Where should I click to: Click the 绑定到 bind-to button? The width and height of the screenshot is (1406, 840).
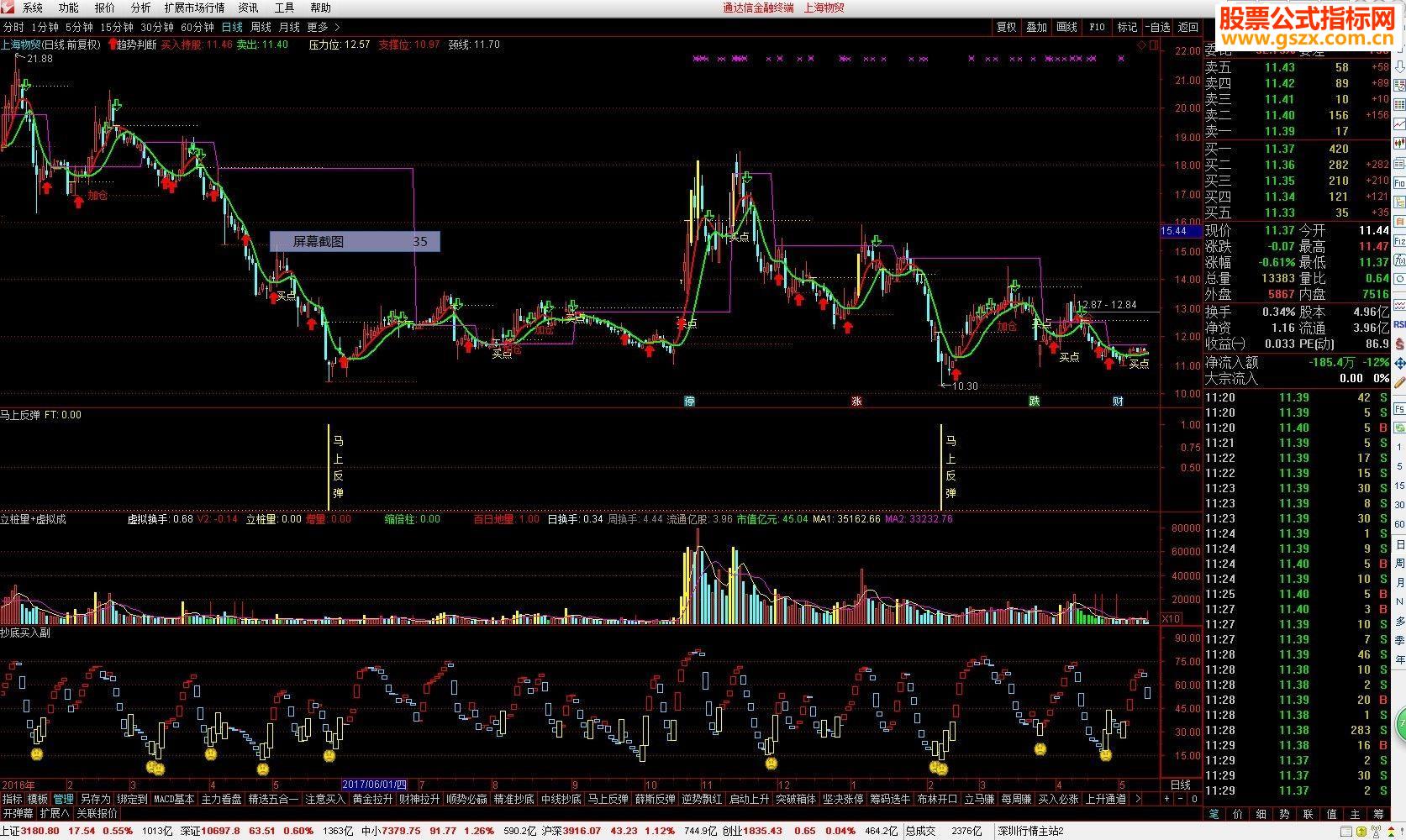132,799
